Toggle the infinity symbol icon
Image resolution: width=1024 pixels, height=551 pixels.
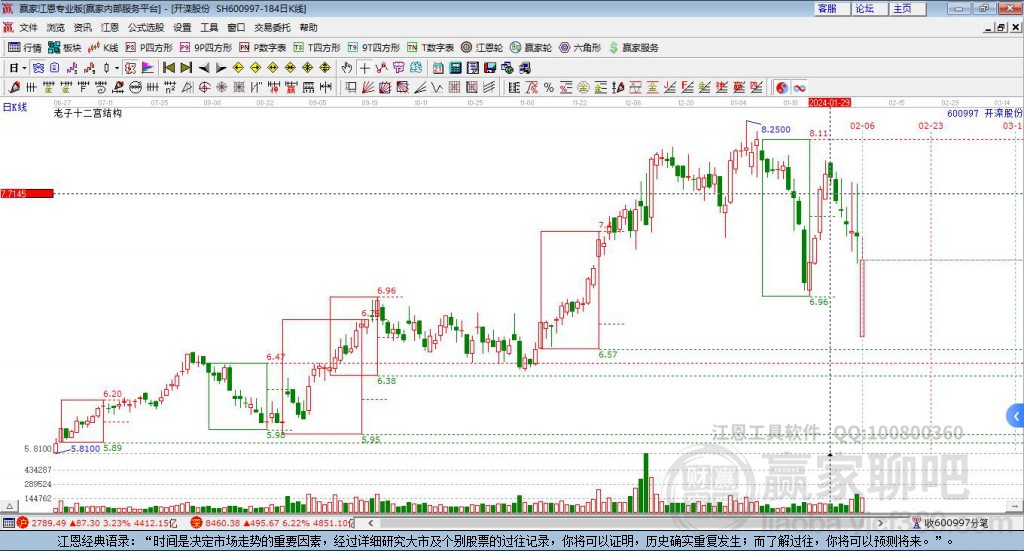799,87
